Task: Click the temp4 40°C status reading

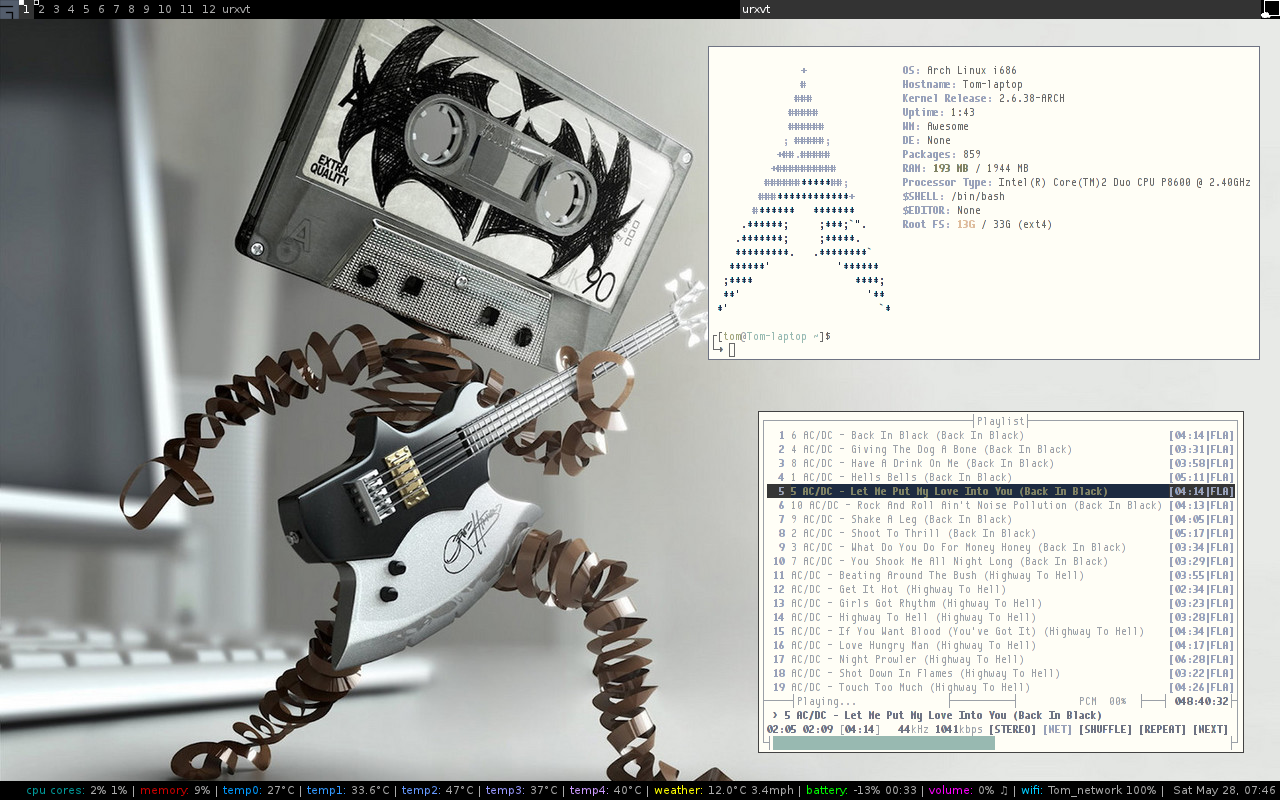Action: (606, 790)
